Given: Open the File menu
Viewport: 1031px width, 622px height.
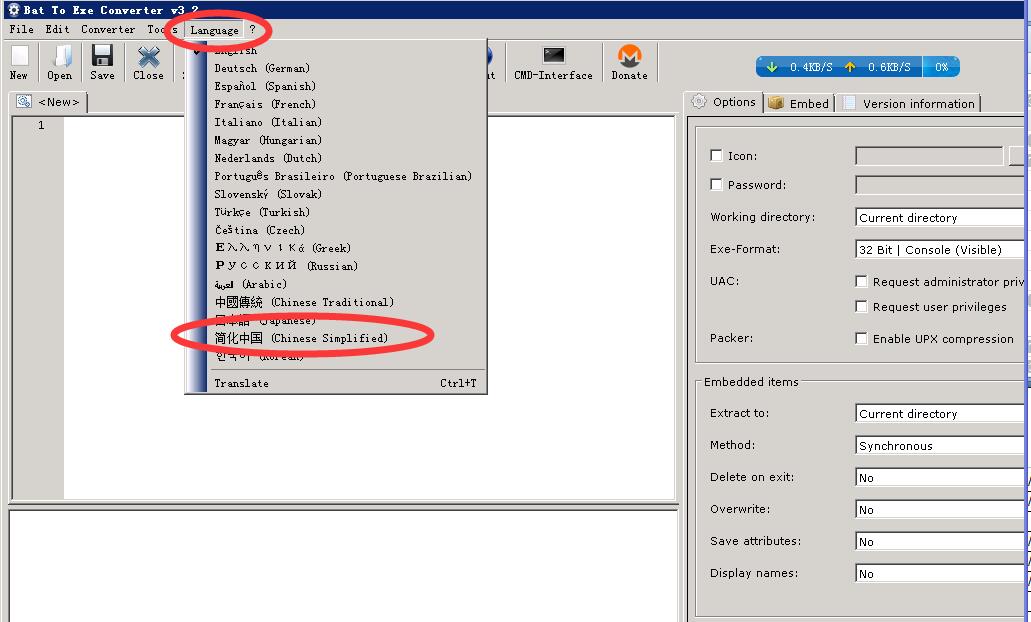Looking at the screenshot, I should click(21, 30).
